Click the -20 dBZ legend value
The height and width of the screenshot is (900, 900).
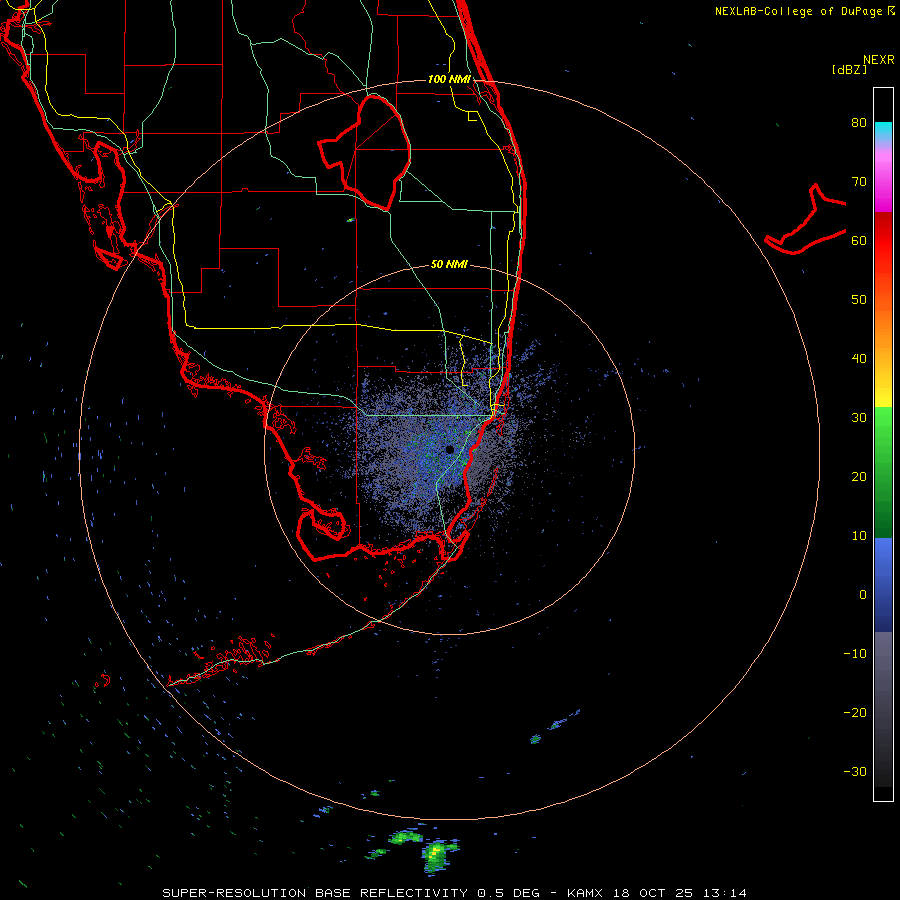(855, 712)
